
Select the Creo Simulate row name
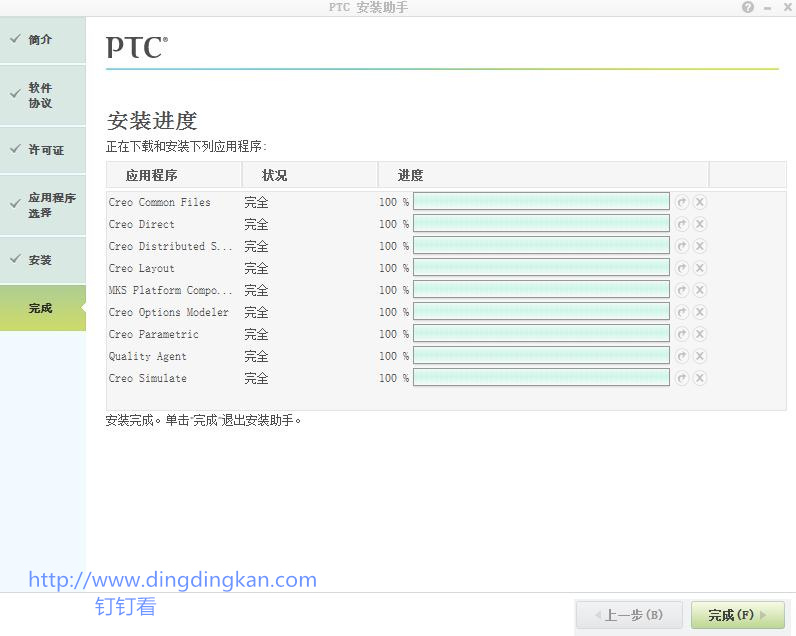click(x=148, y=378)
